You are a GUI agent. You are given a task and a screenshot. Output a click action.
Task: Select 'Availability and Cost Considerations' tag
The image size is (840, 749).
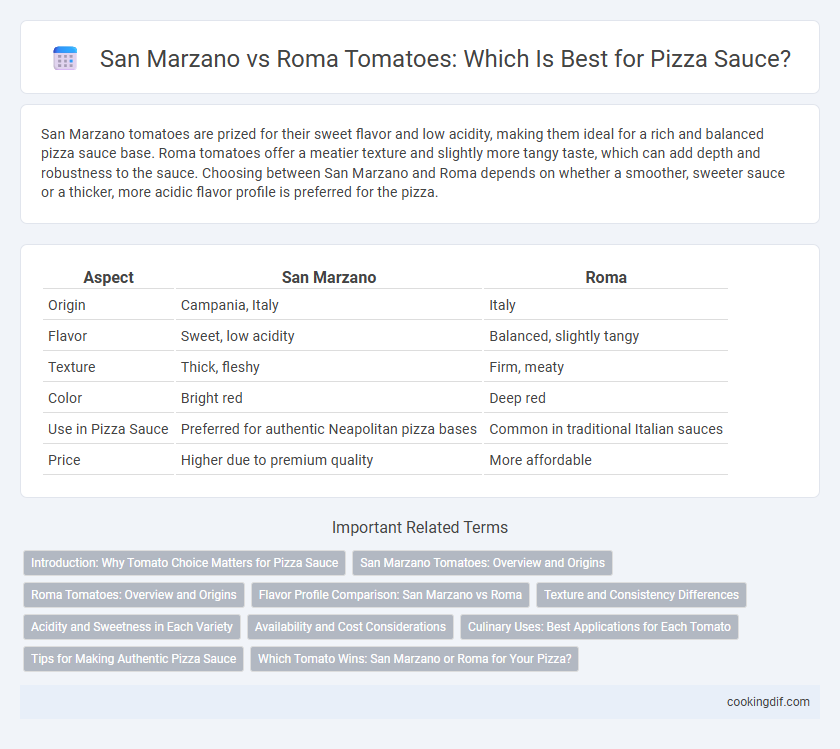(x=350, y=626)
